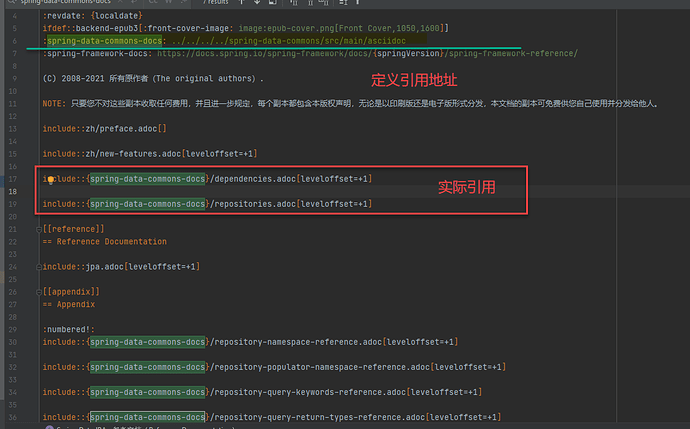The height and width of the screenshot is (429, 690).
Task: Click '/repository-namespace-reference.adoc' include path
Action: (296, 342)
